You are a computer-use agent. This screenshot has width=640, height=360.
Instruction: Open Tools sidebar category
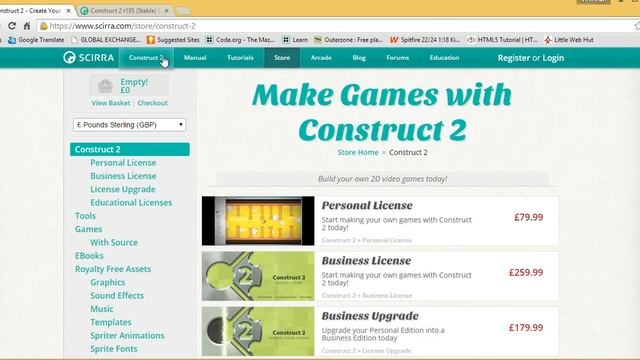click(85, 216)
